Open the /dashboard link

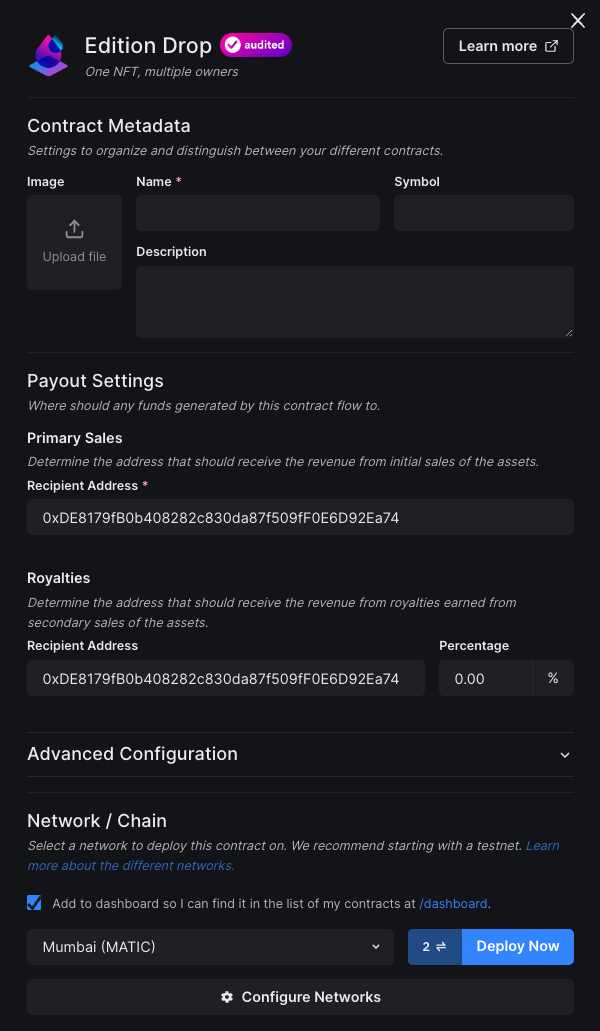point(453,903)
